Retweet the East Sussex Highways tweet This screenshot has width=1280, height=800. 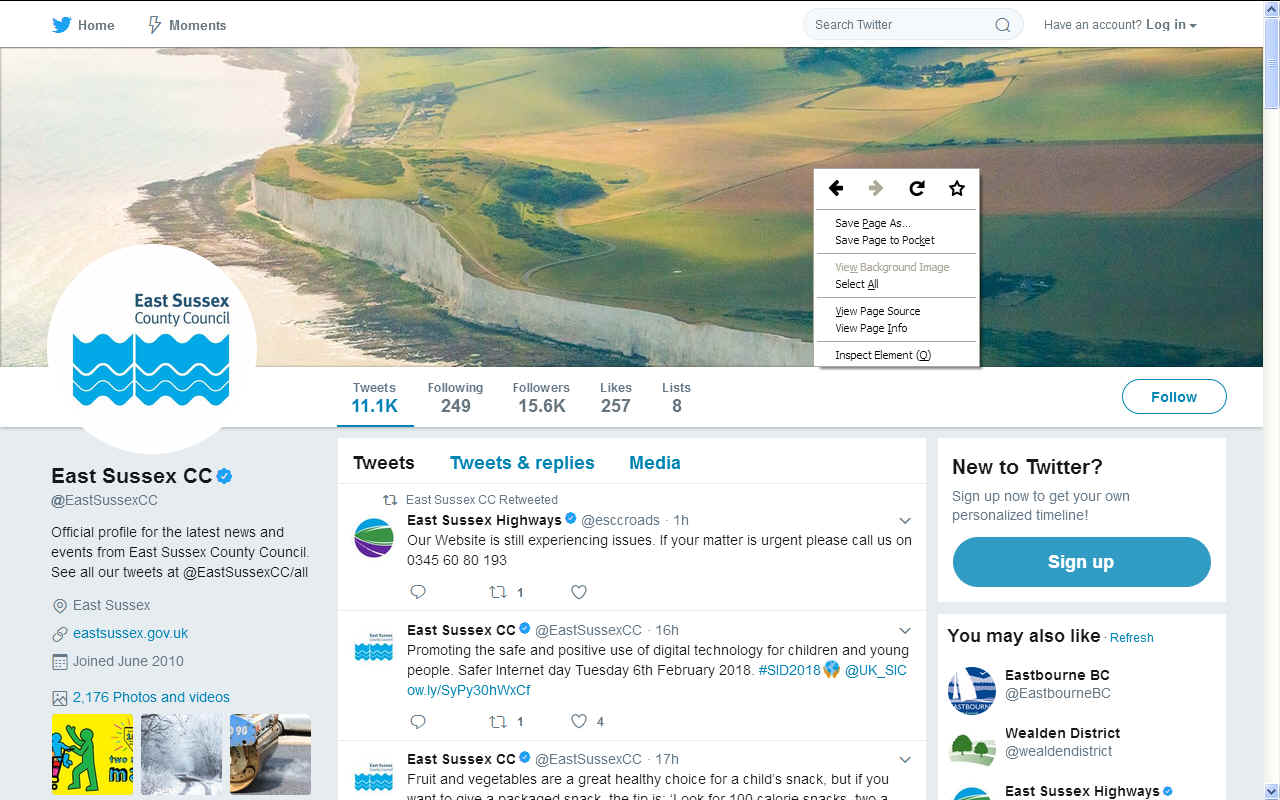point(497,592)
